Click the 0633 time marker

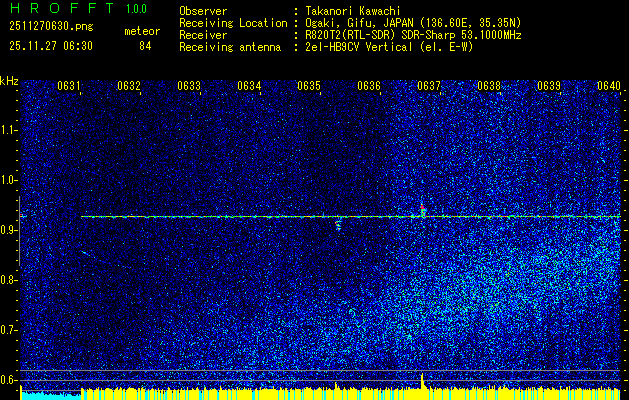(x=189, y=86)
